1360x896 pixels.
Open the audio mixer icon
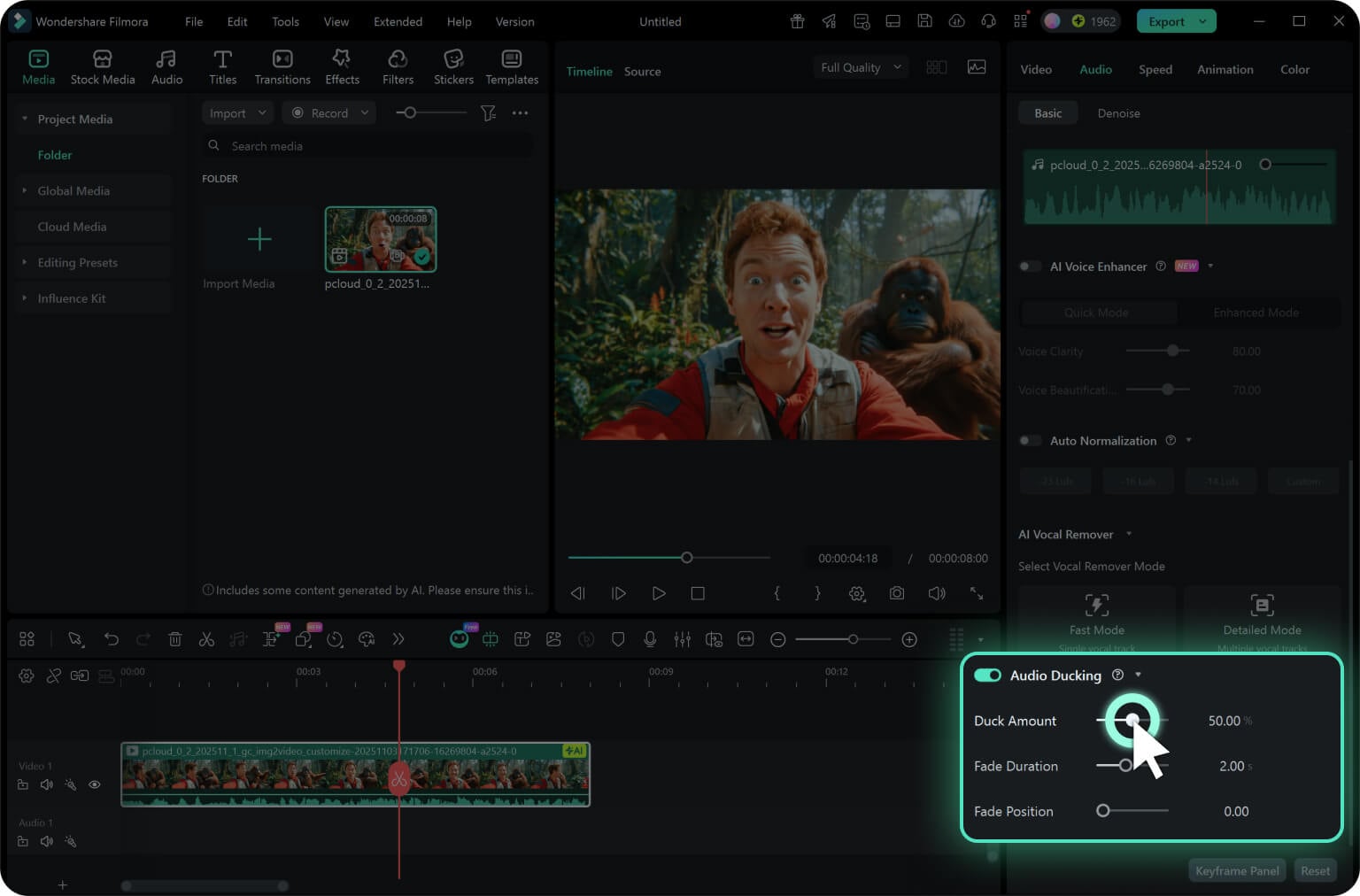click(x=682, y=639)
